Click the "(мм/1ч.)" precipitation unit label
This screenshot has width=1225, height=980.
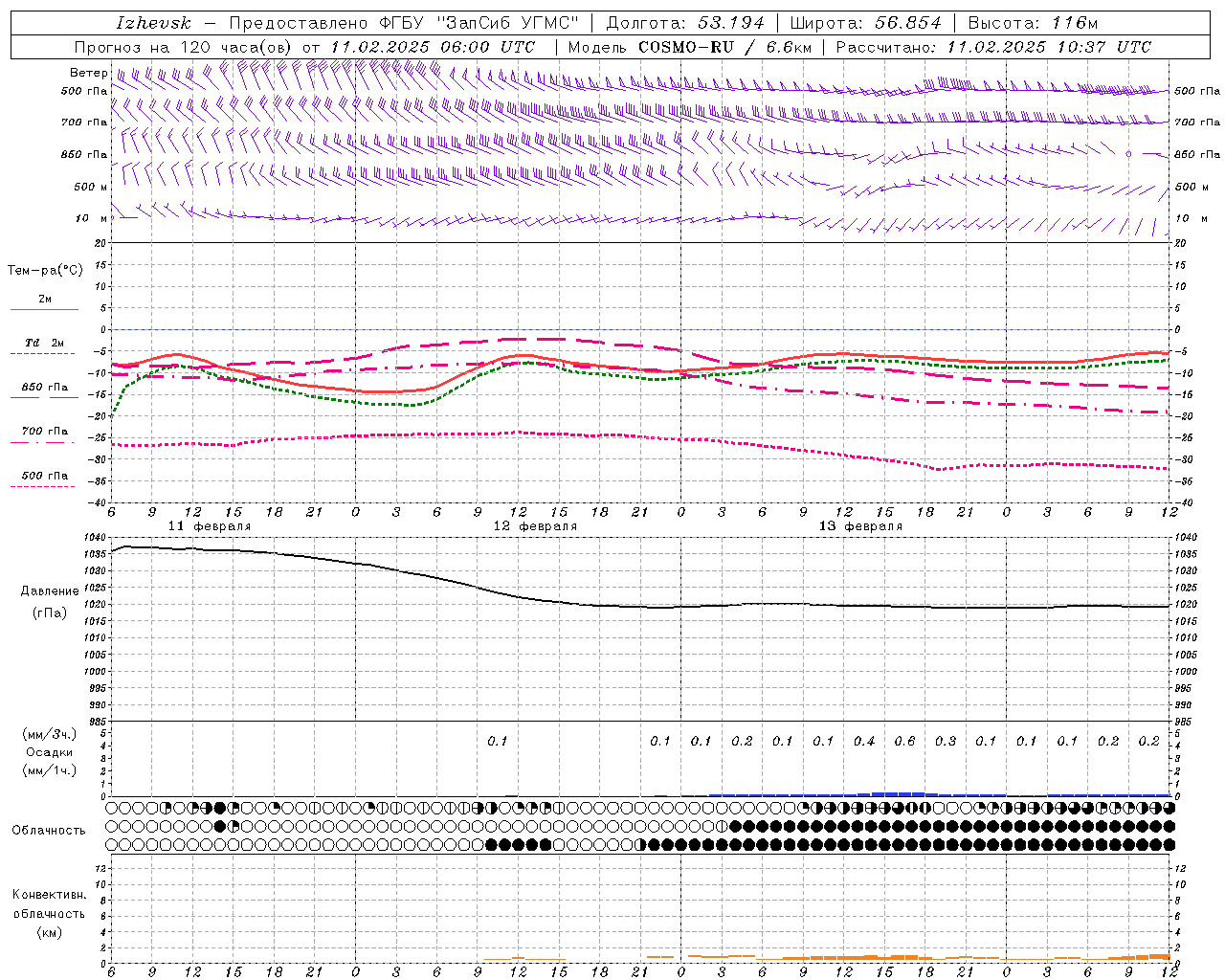tap(50, 770)
